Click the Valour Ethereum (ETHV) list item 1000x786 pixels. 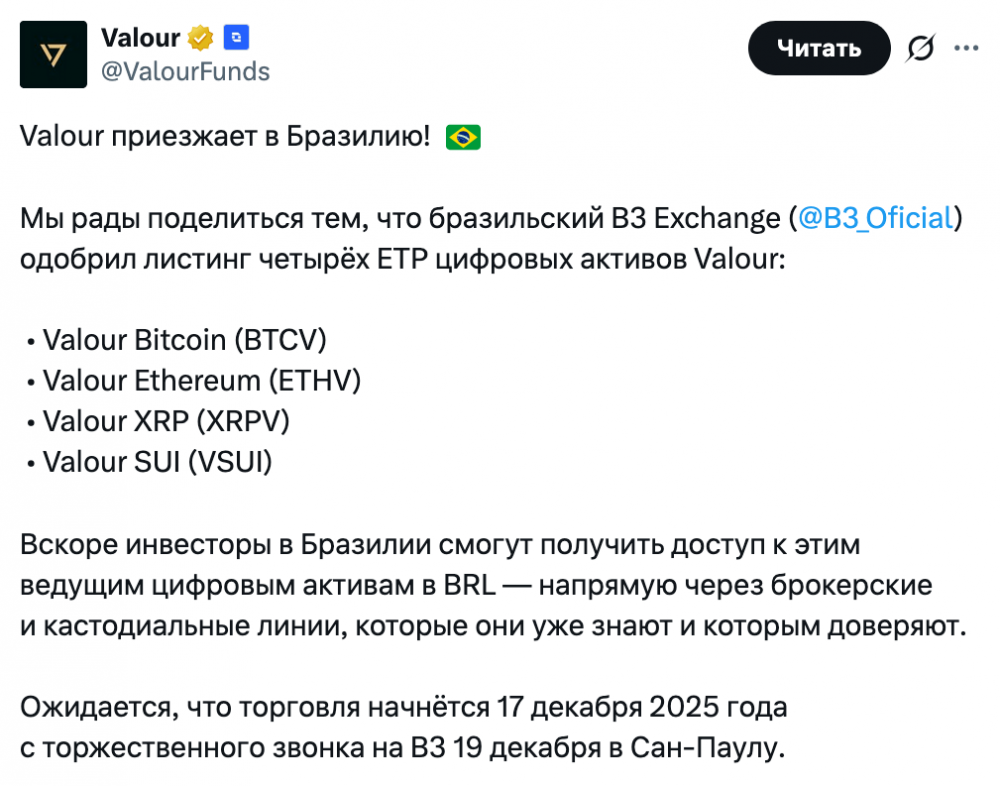[x=201, y=381]
